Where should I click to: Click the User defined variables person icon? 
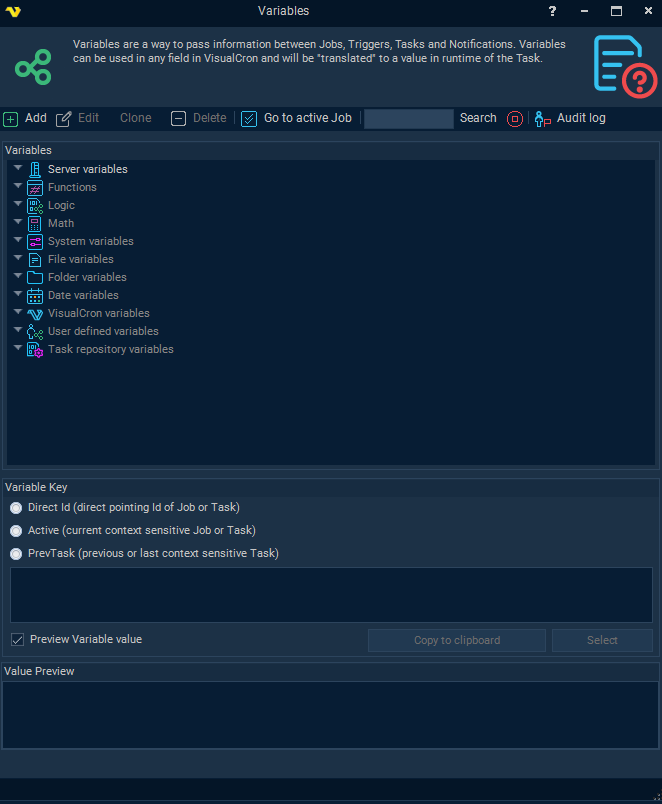35,332
